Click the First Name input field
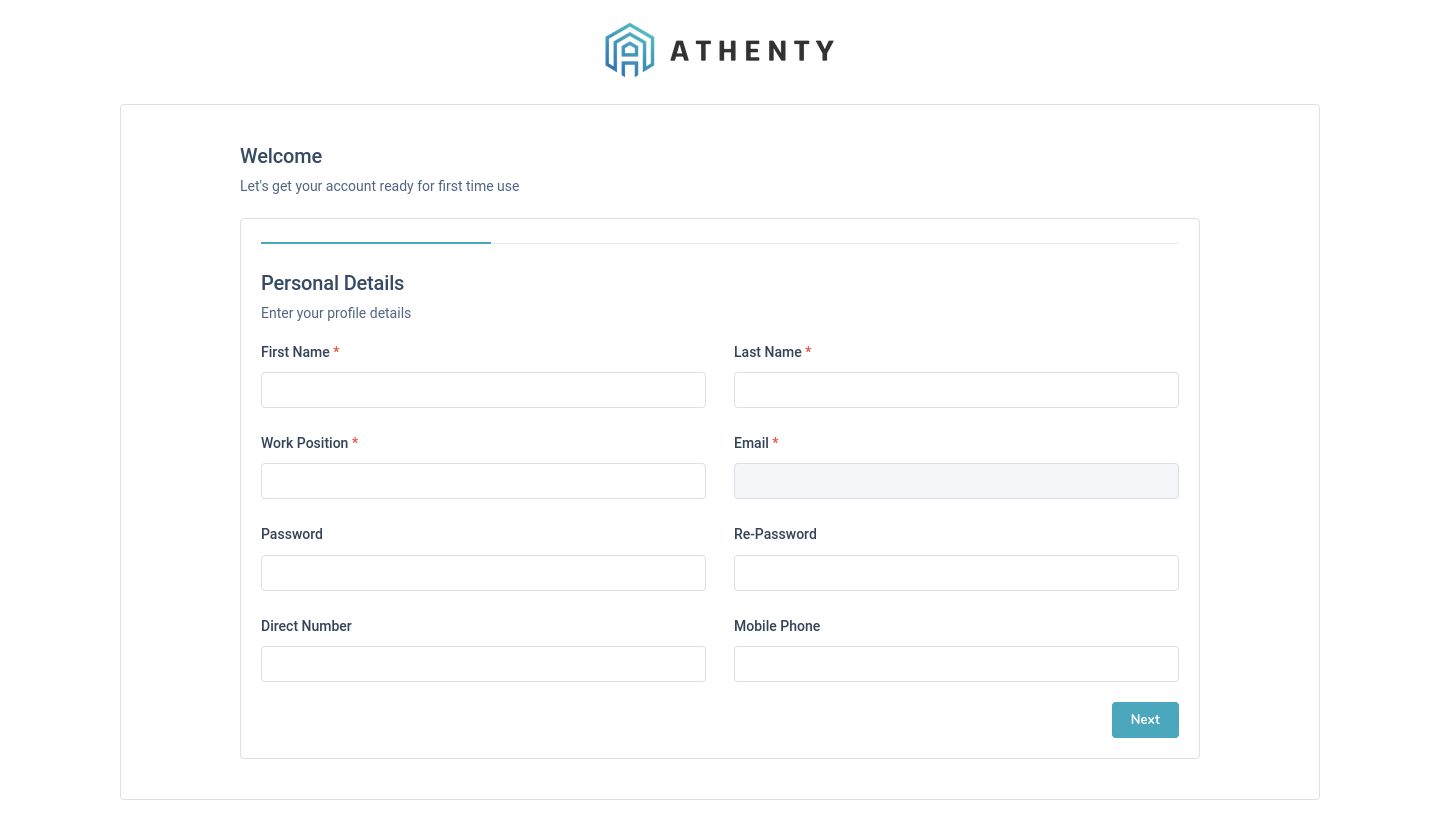1440x820 pixels. pyautogui.click(x=483, y=390)
